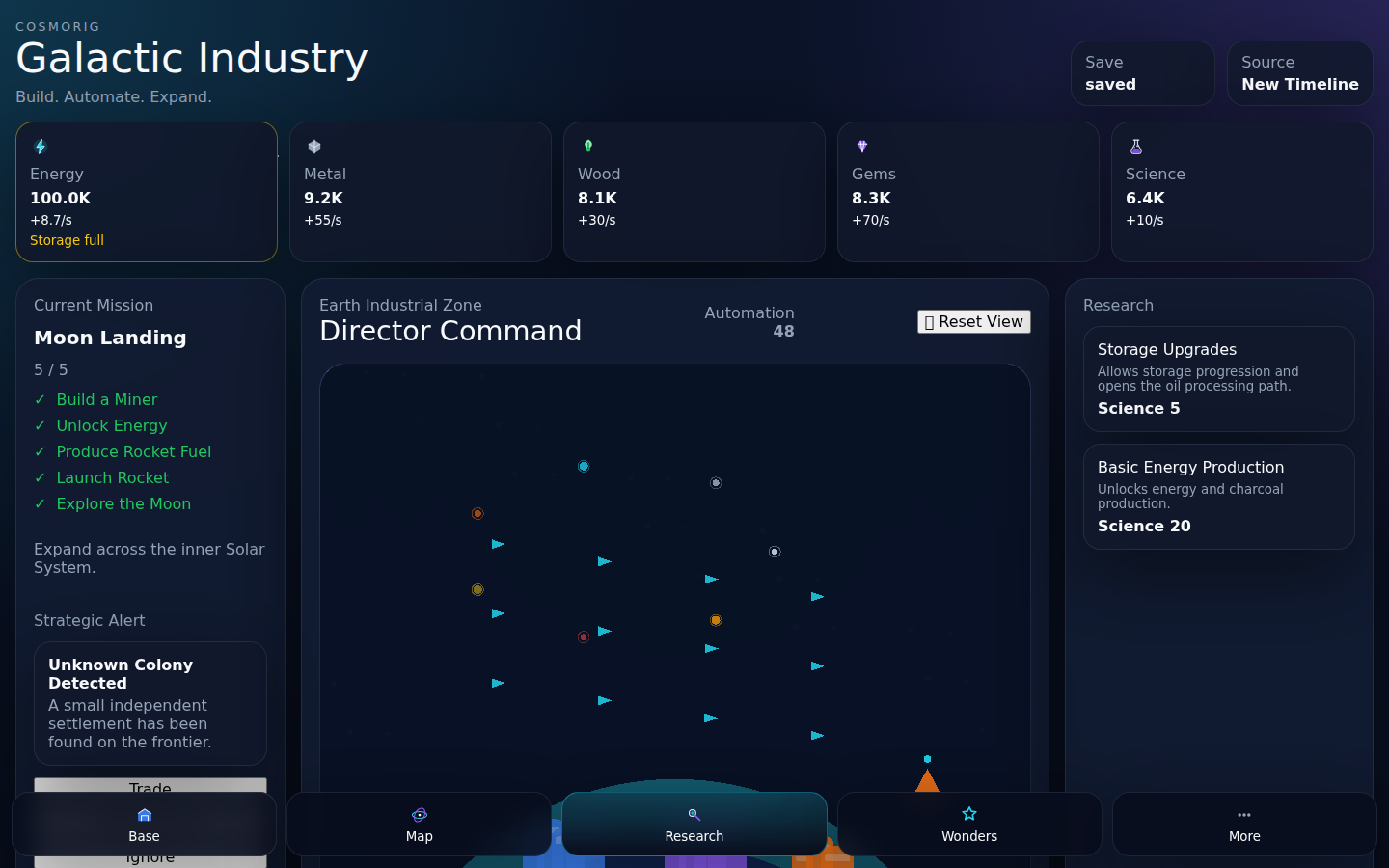This screenshot has height=868, width=1389.
Task: Click the Build. Automate. Expand. tagline
Action: click(114, 96)
